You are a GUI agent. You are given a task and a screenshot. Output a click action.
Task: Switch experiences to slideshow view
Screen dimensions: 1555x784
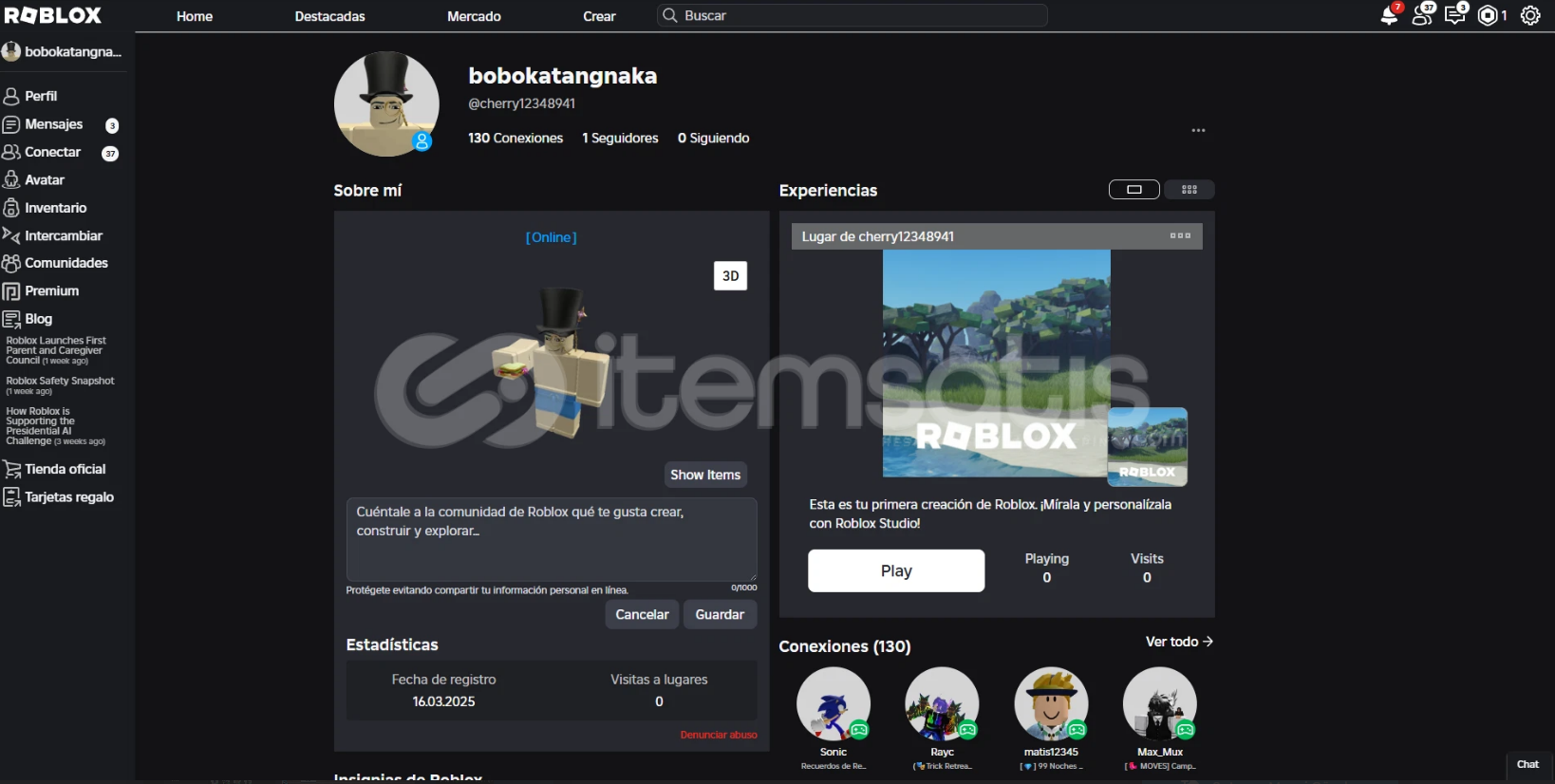(x=1133, y=190)
